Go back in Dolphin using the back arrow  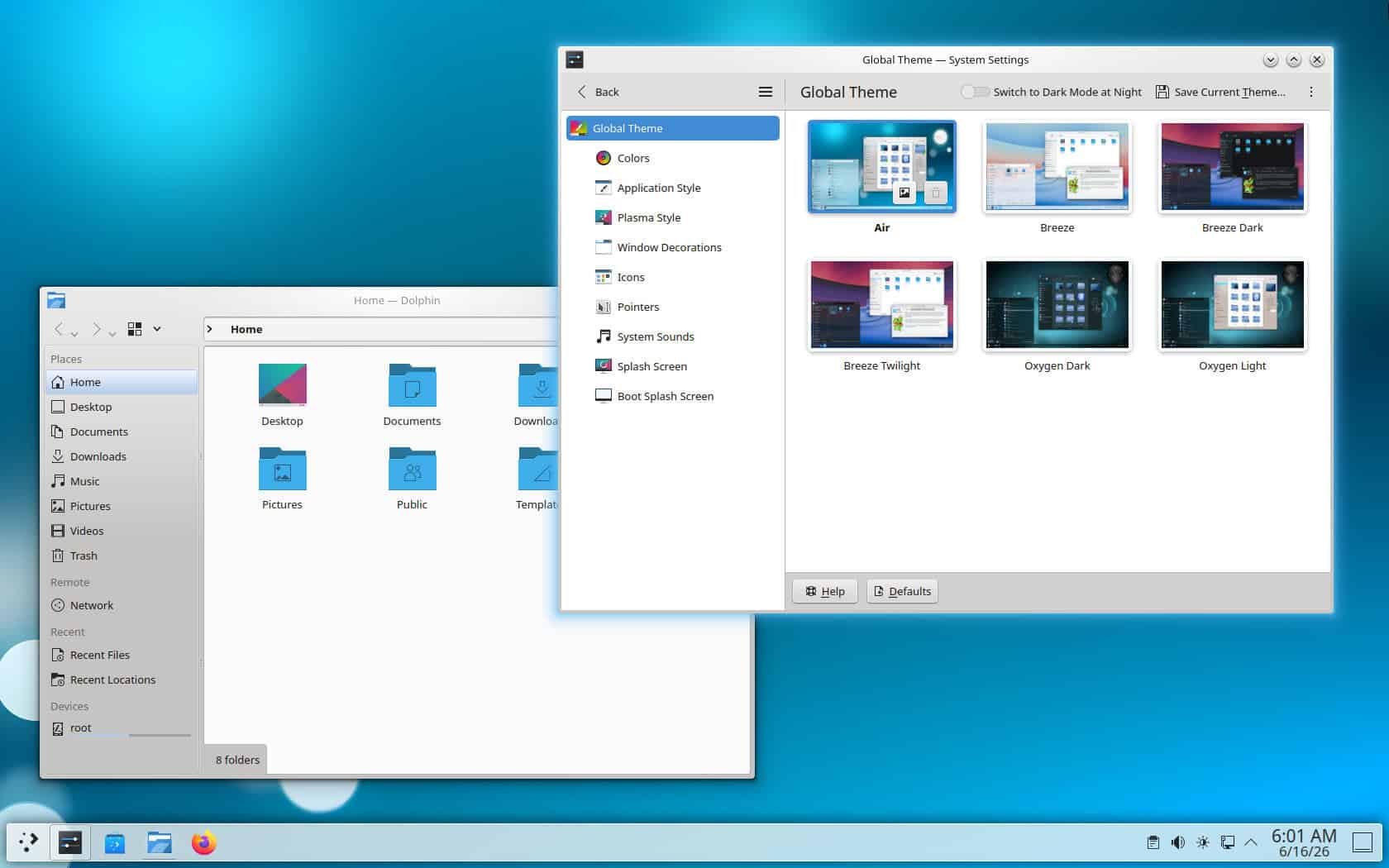tap(59, 329)
